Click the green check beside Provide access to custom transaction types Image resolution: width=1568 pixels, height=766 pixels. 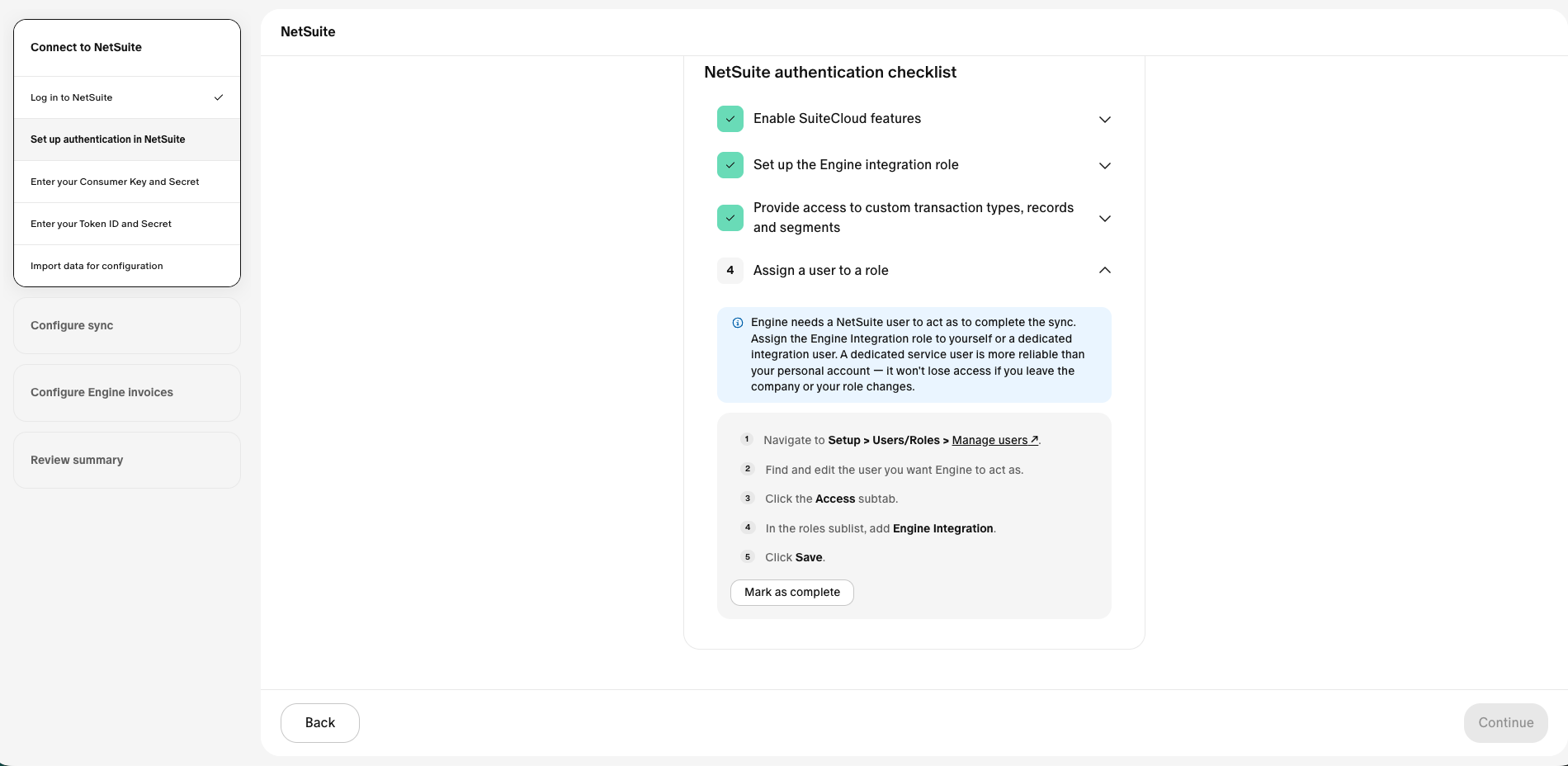point(730,218)
